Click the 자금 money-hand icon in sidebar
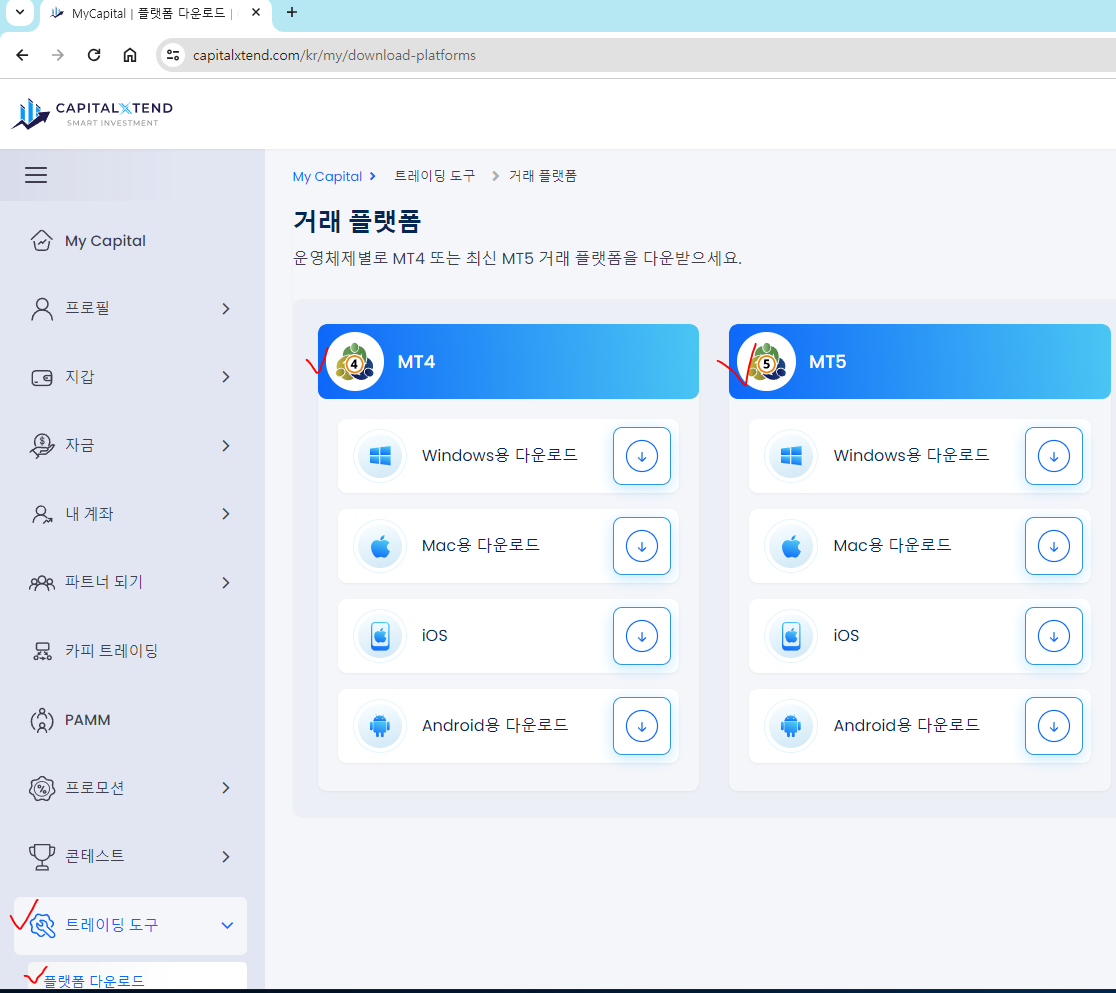 [42, 446]
